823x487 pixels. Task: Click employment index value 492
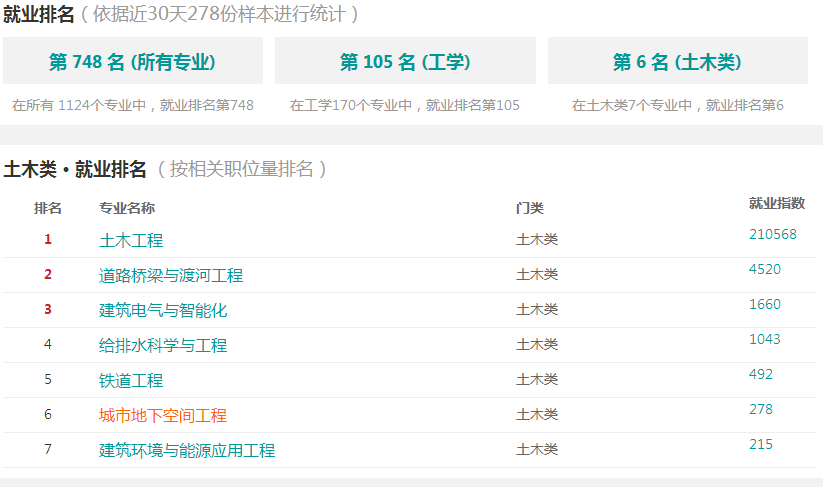tap(761, 374)
